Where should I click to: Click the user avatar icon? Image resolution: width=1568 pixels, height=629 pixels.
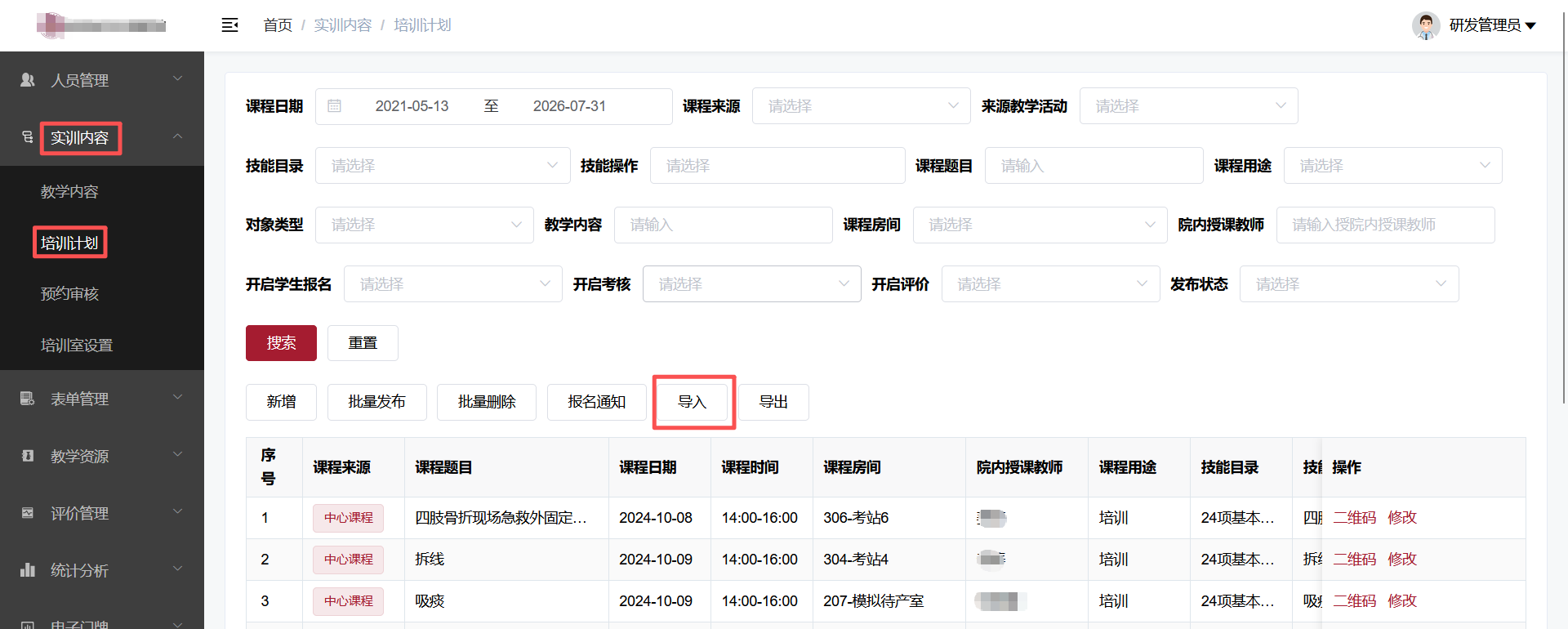[1426, 25]
